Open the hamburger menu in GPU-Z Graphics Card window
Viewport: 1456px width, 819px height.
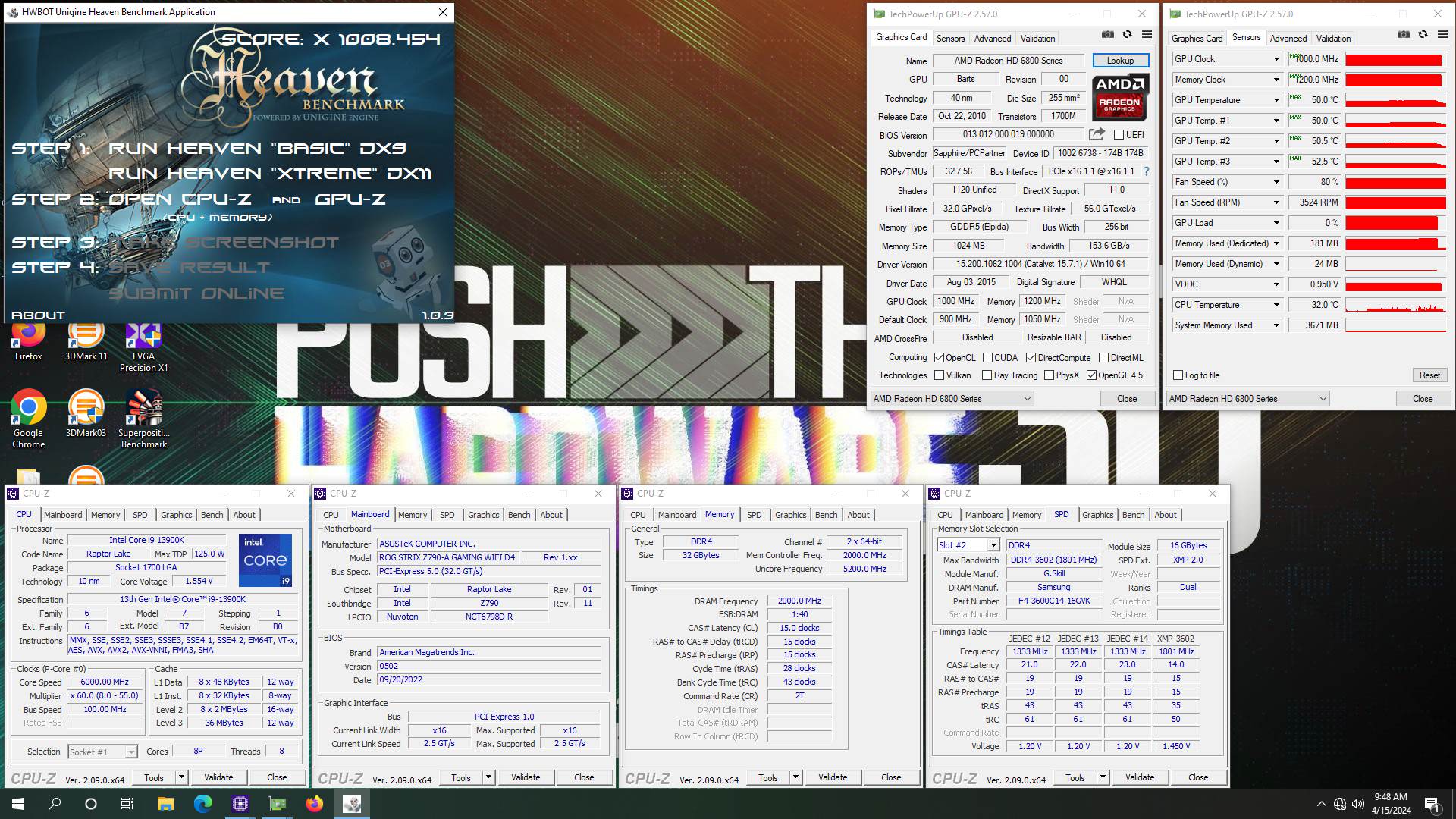(x=1147, y=35)
